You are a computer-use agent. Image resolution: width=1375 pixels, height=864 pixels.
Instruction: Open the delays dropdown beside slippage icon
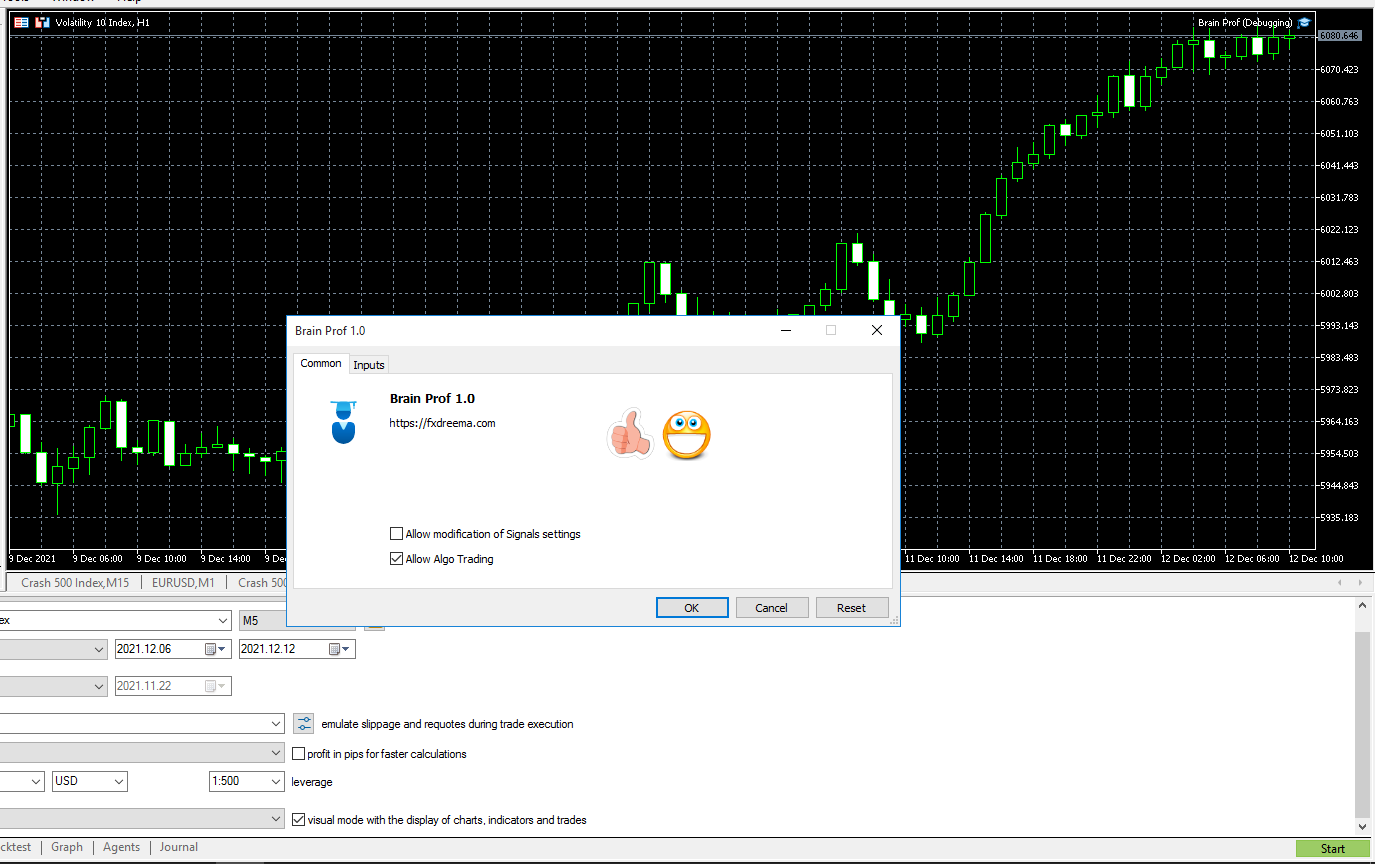click(277, 723)
